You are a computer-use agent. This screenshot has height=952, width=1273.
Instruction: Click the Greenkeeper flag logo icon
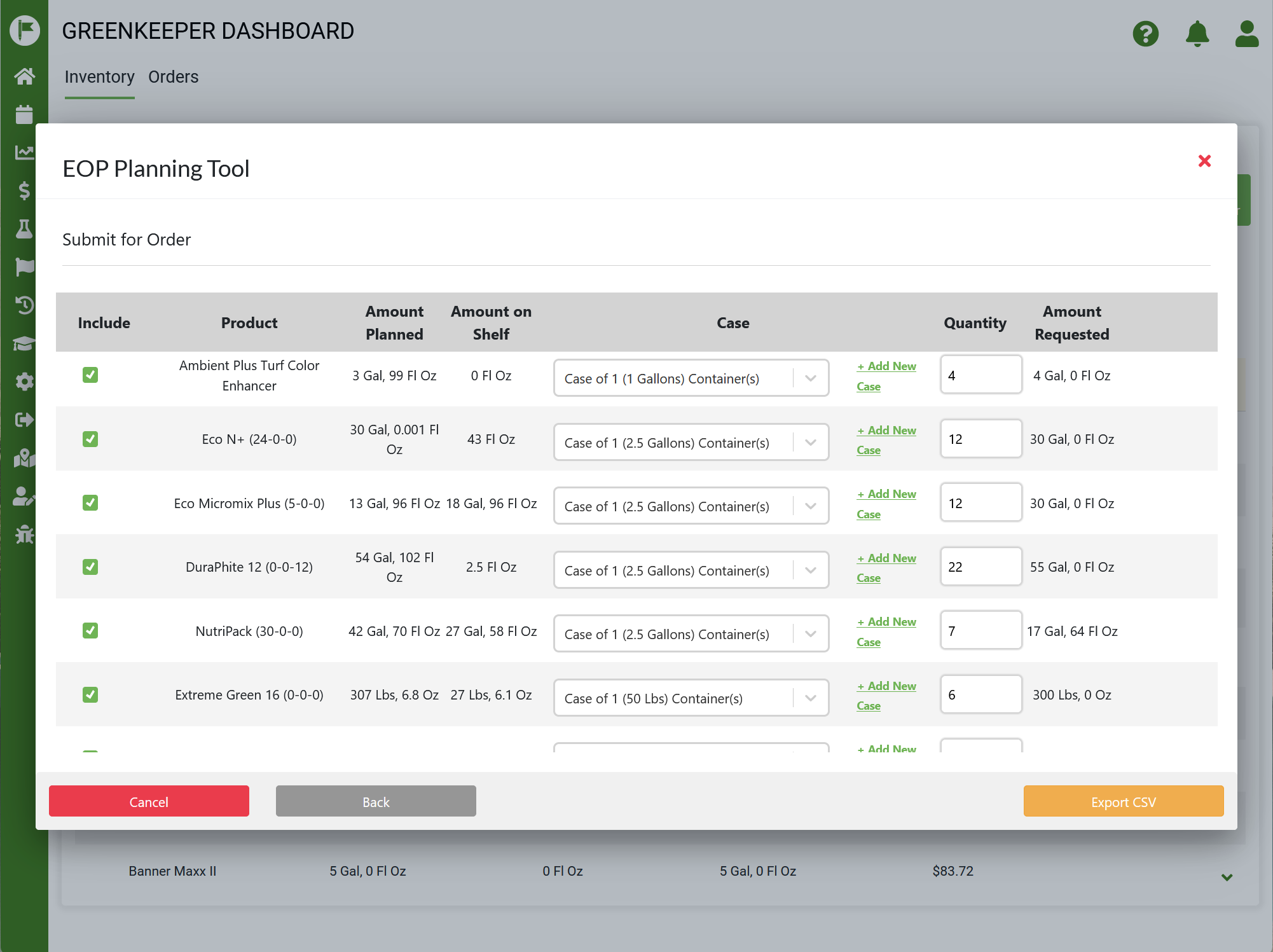(25, 30)
